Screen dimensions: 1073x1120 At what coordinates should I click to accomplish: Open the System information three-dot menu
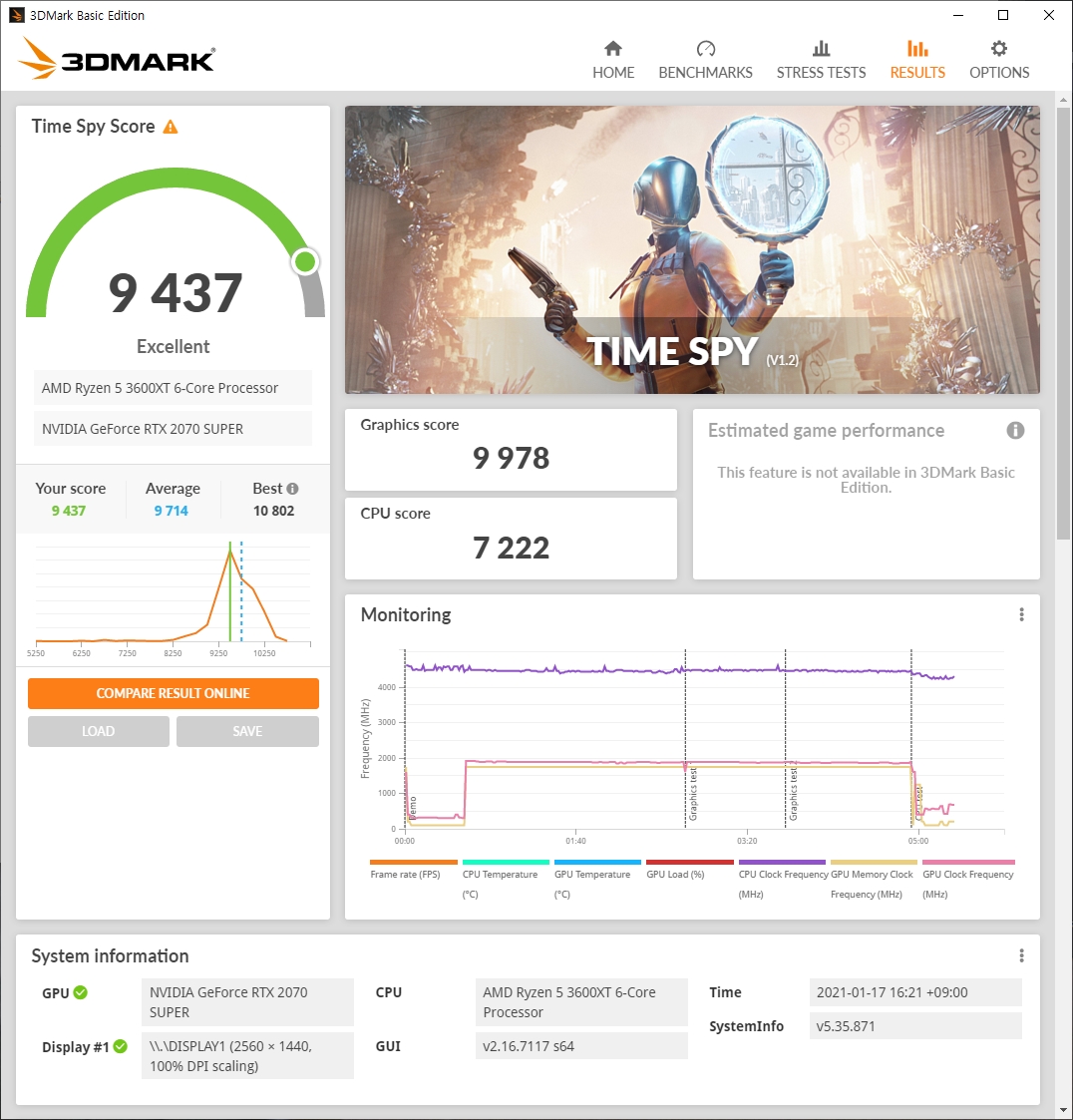1021,955
